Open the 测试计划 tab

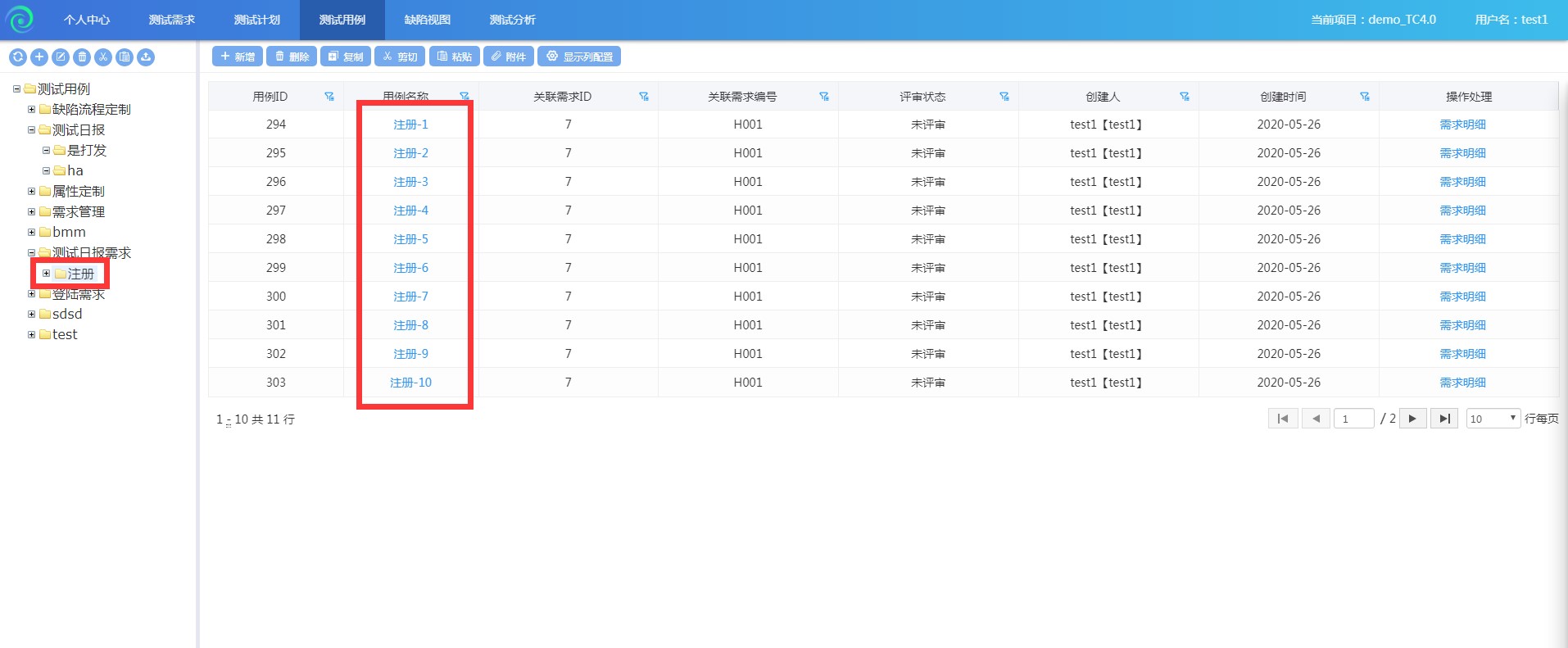(x=256, y=20)
